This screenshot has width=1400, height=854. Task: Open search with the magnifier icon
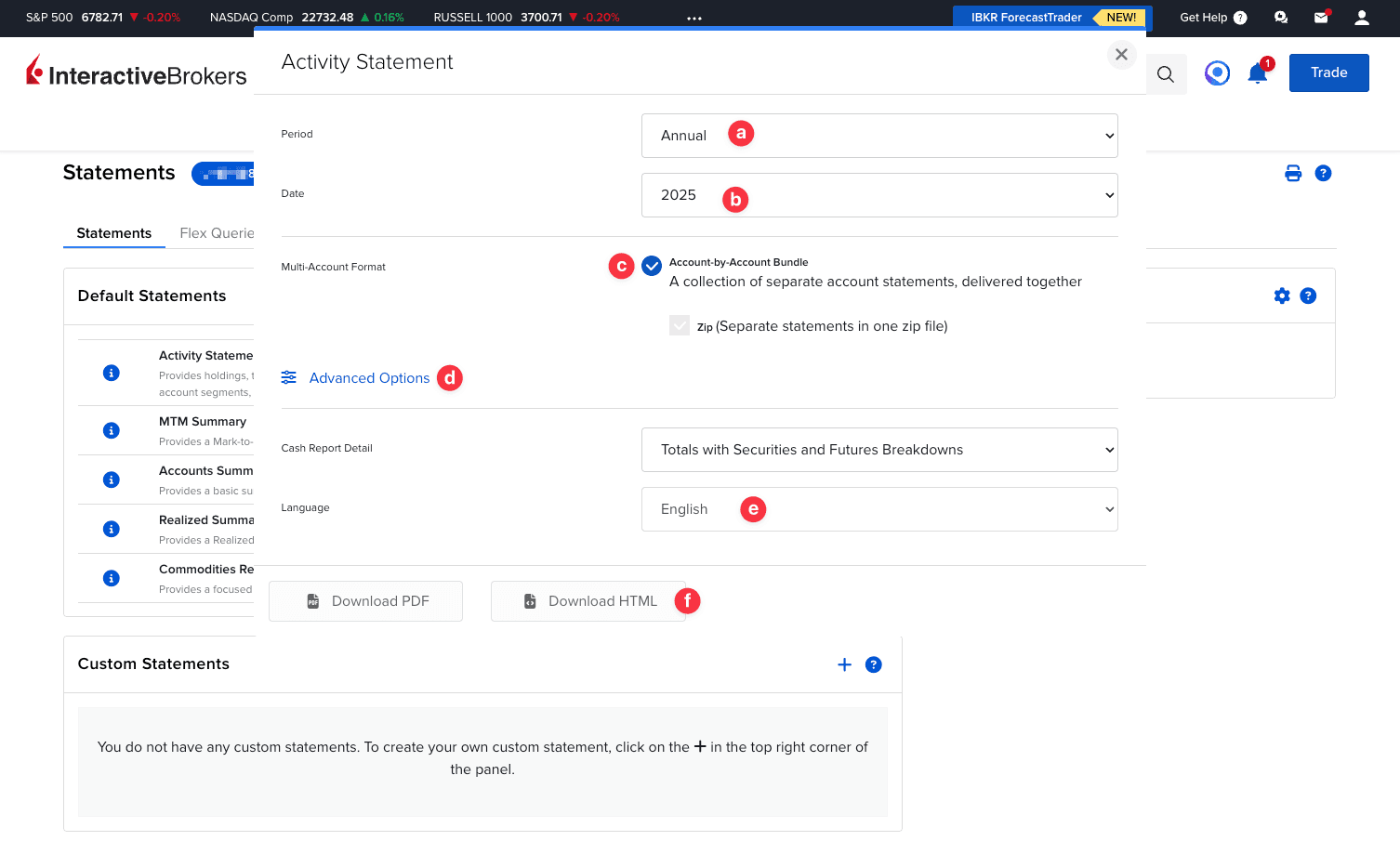[1166, 72]
